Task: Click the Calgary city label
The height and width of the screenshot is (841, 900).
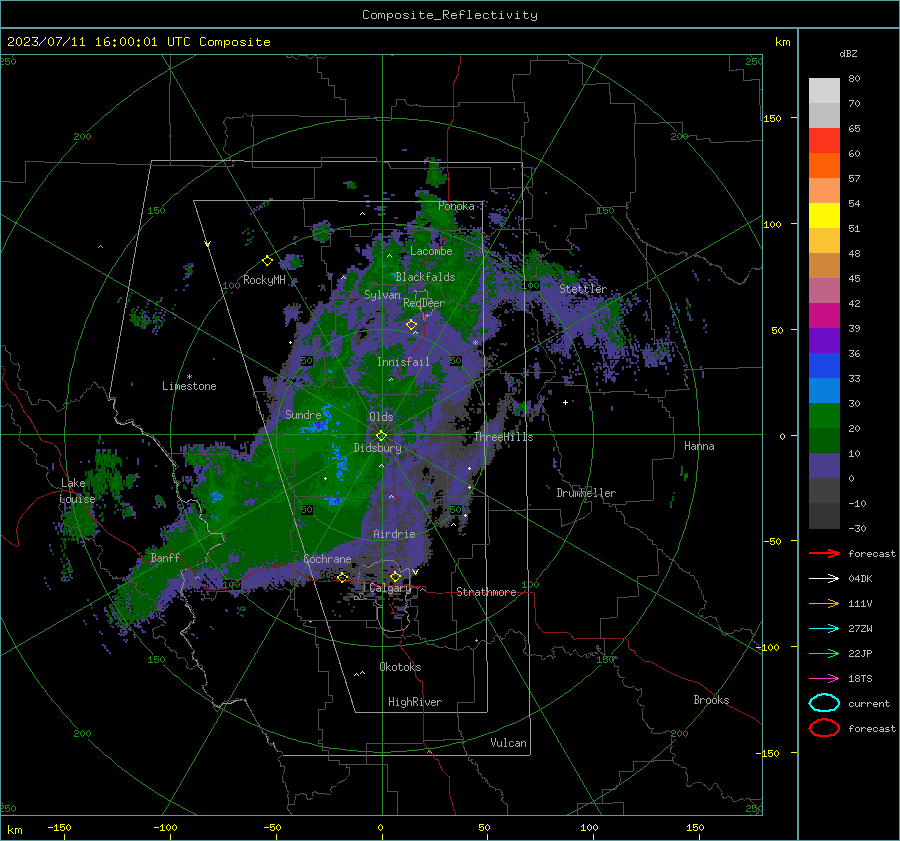Action: [390, 588]
